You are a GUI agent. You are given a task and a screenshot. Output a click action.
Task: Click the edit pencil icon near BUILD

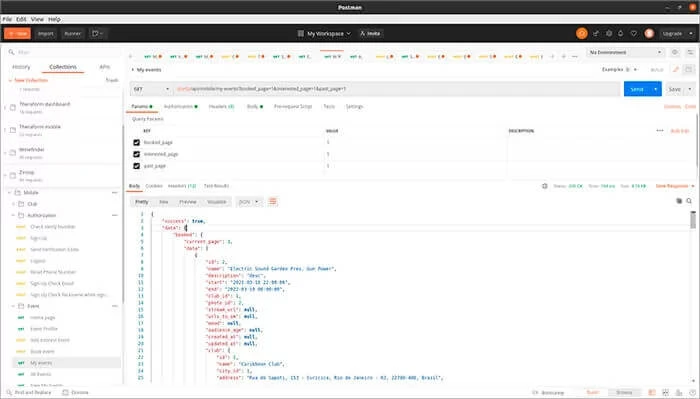tap(676, 70)
